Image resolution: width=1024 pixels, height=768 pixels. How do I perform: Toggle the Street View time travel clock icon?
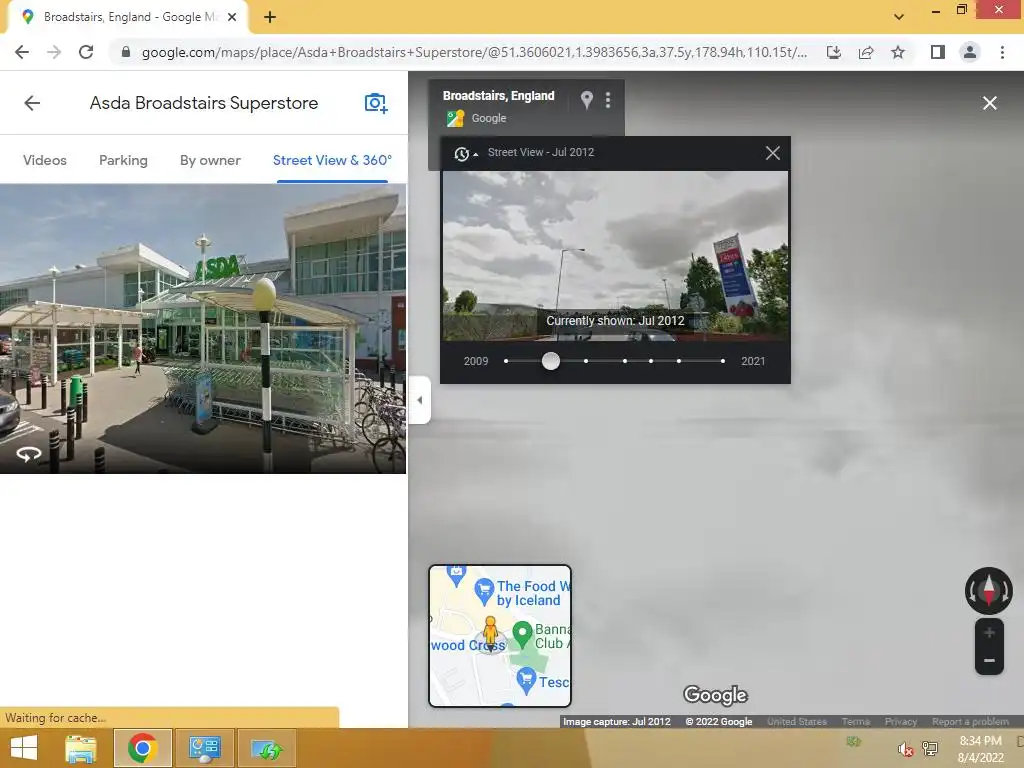462,153
